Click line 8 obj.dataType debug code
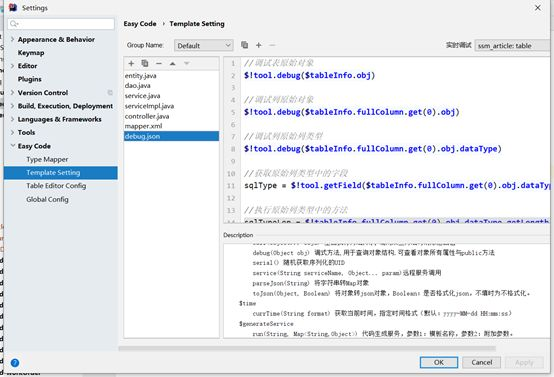Viewport: 554px width, 377px height. click(373, 149)
